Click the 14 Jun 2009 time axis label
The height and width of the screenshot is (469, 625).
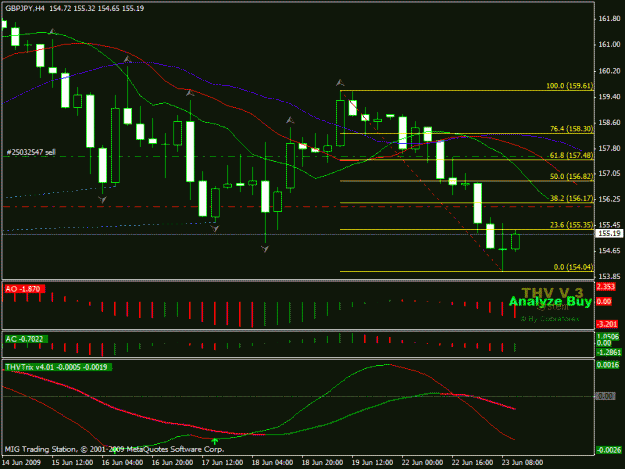21,462
